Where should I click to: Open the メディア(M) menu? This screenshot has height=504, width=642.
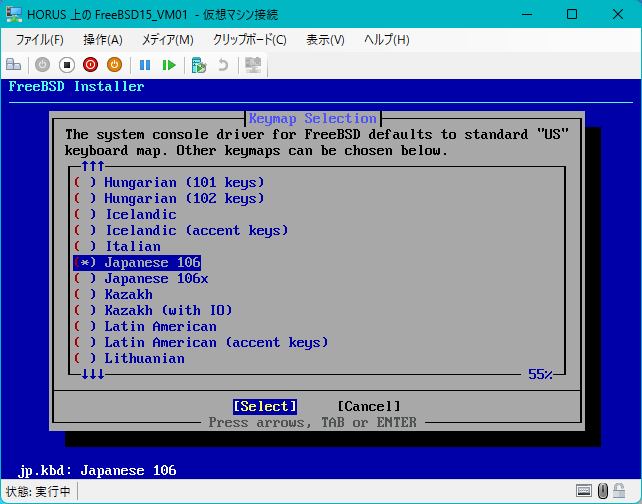167,40
